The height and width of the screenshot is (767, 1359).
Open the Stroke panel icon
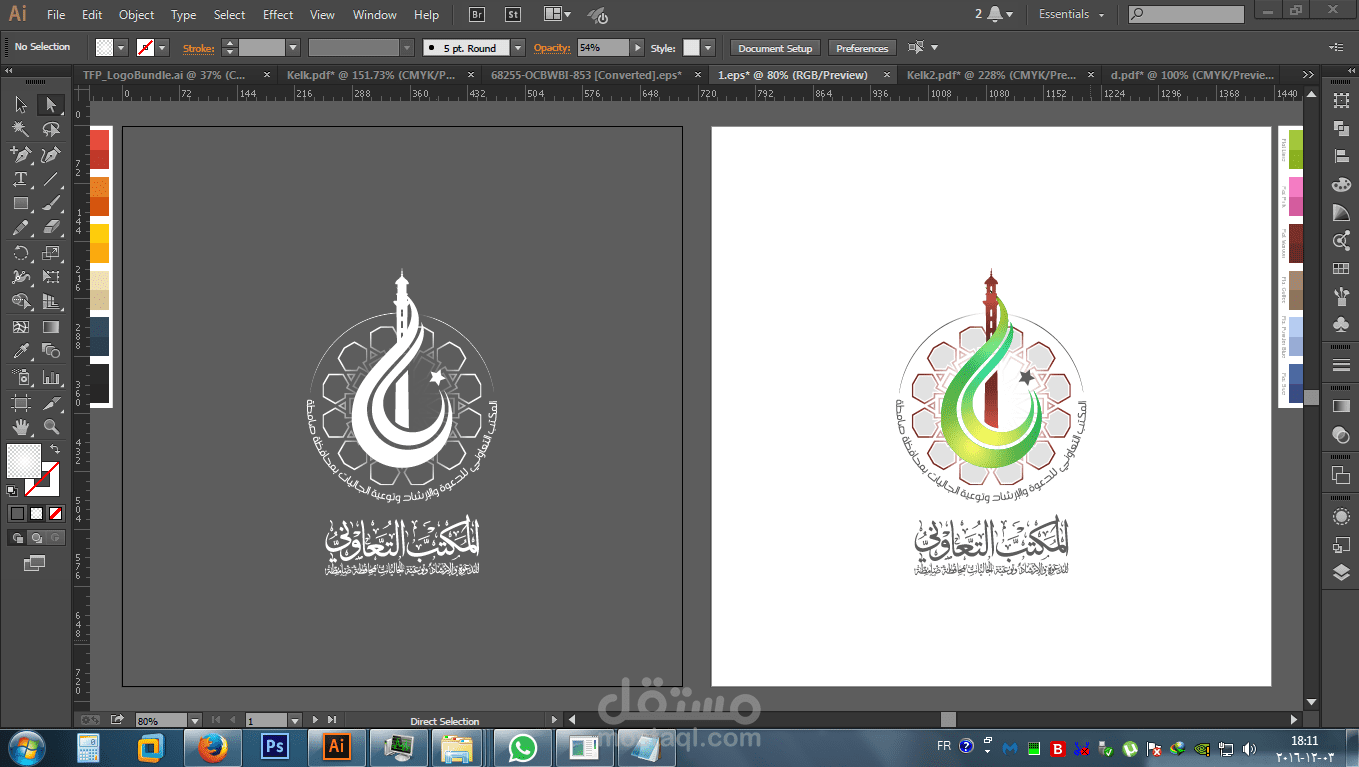(1341, 365)
